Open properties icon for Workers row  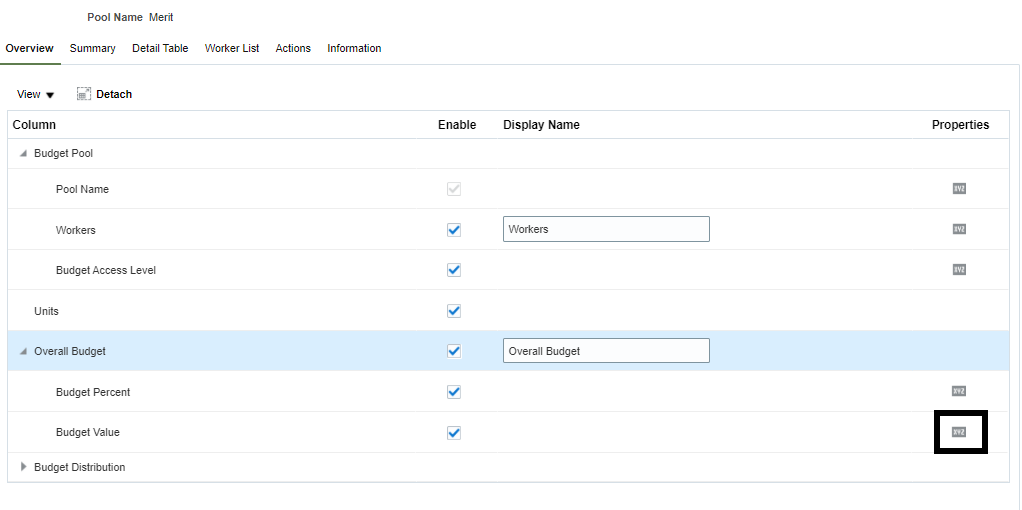[959, 229]
